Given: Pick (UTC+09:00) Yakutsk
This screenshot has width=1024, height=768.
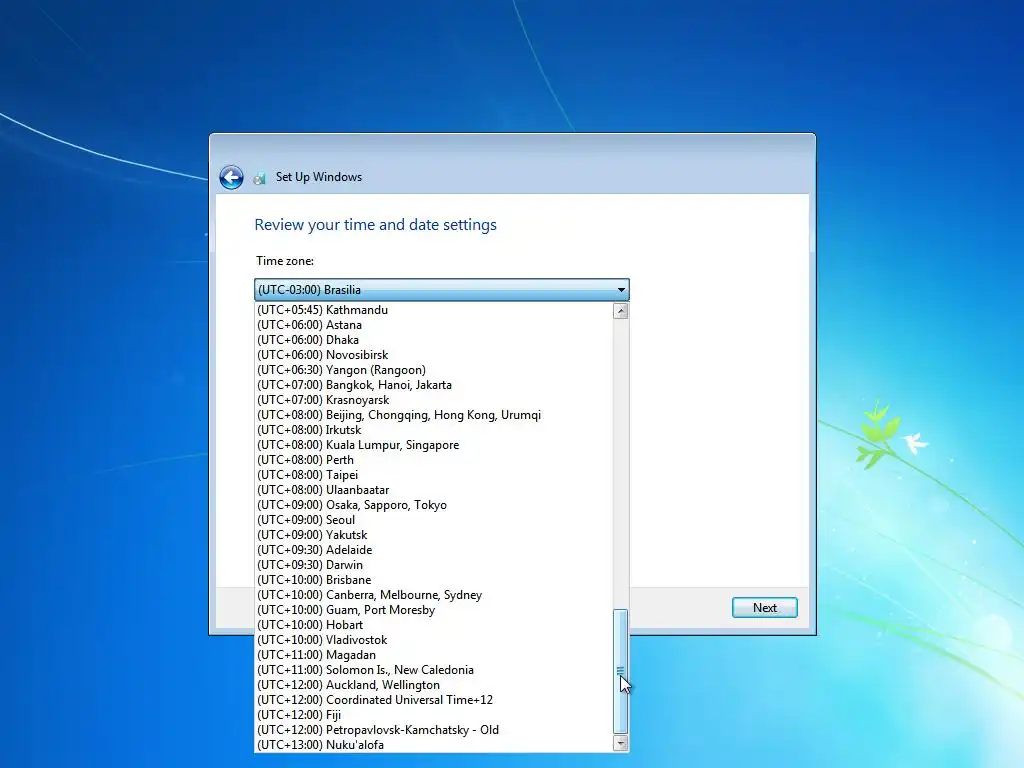Looking at the screenshot, I should pos(434,535).
